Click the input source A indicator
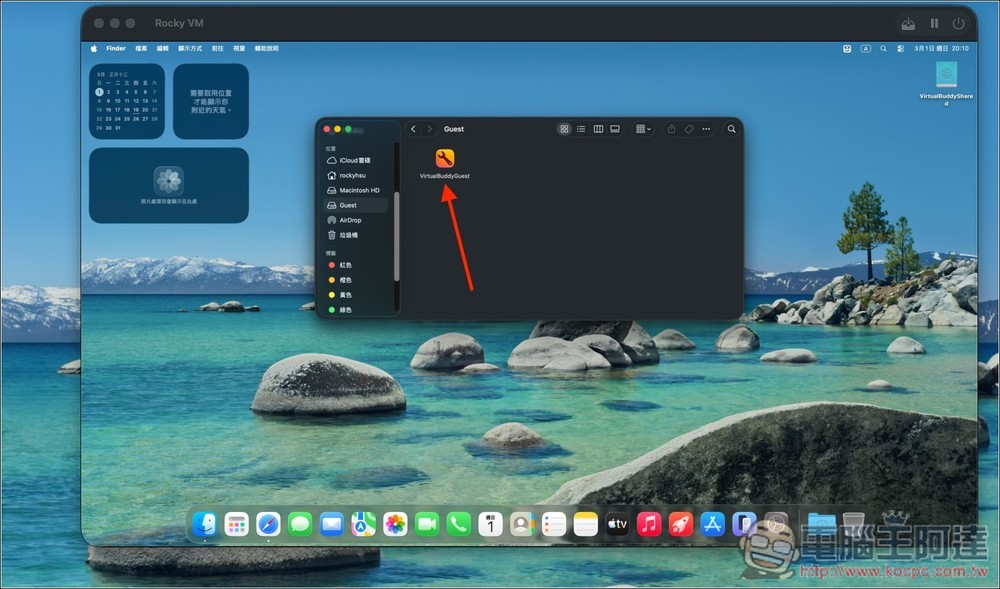Viewport: 1000px width, 589px height. (865, 48)
